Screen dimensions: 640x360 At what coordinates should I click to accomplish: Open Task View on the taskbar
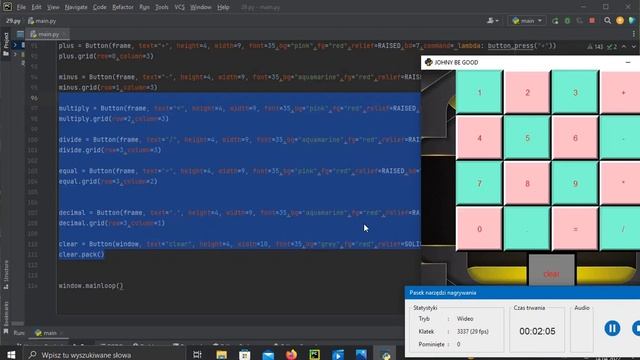pyautogui.click(x=197, y=355)
